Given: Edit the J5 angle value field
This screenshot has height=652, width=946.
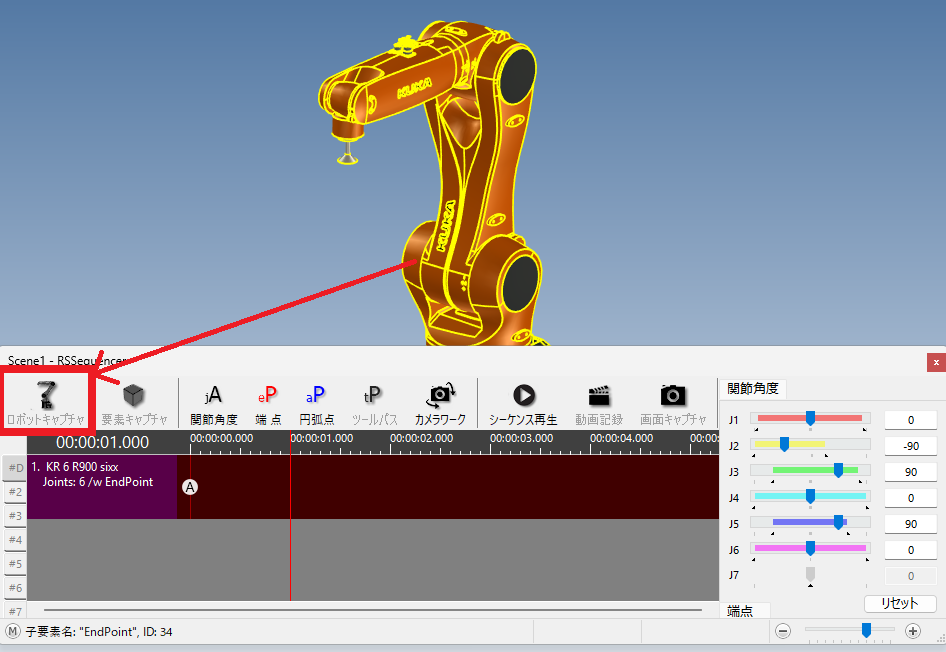Looking at the screenshot, I should [911, 524].
